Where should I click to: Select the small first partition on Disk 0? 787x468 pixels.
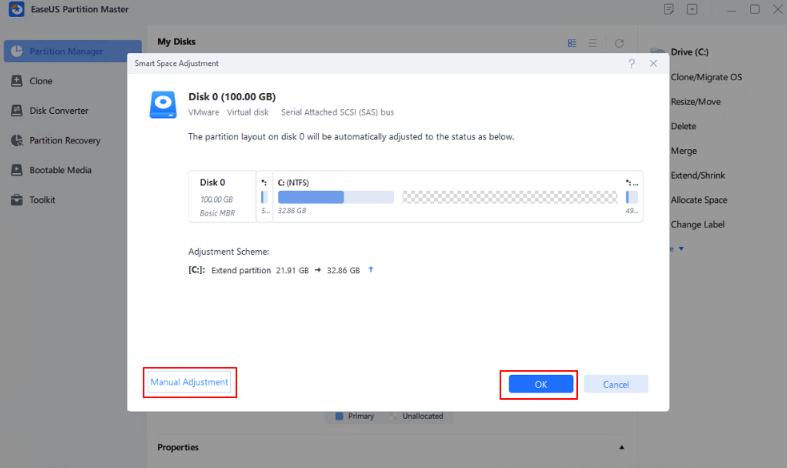pyautogui.click(x=265, y=197)
